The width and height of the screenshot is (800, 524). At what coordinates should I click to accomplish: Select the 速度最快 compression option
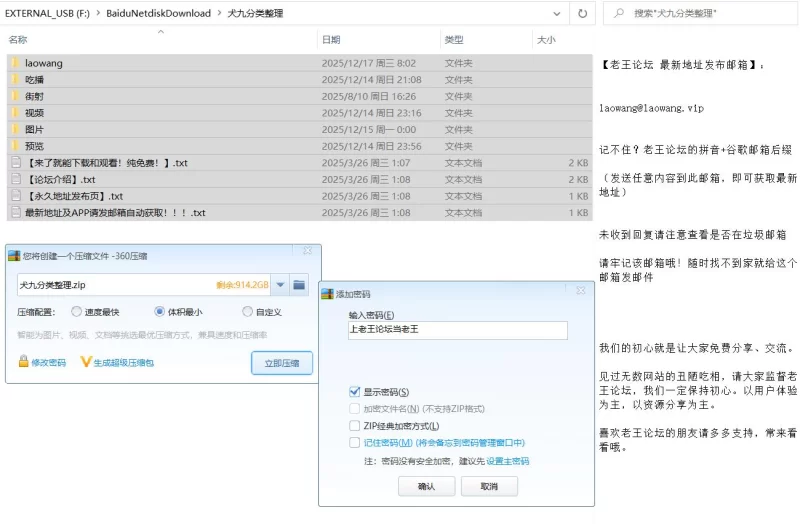point(76,312)
